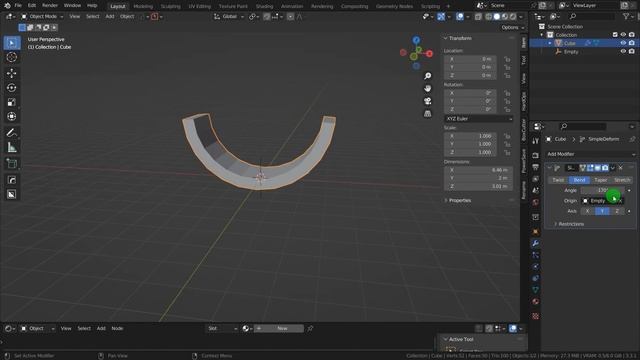Select the Scale tool

tap(12, 102)
